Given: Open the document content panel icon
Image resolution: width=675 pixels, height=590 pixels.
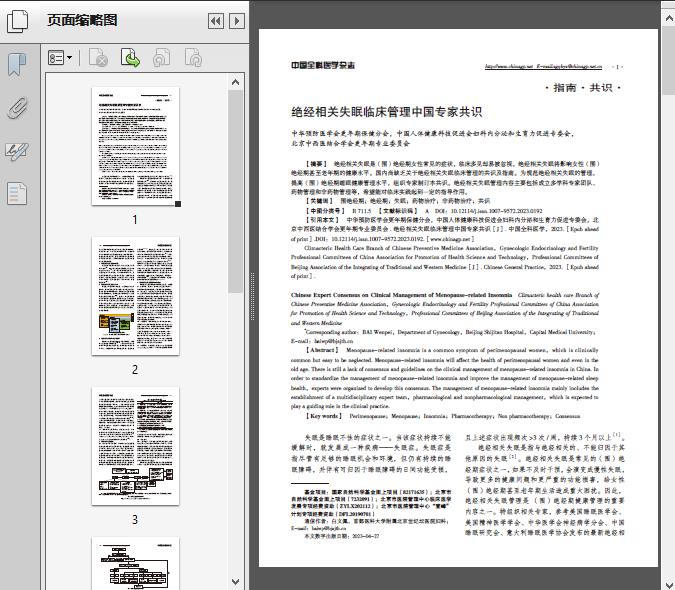Looking at the screenshot, I should (x=17, y=193).
